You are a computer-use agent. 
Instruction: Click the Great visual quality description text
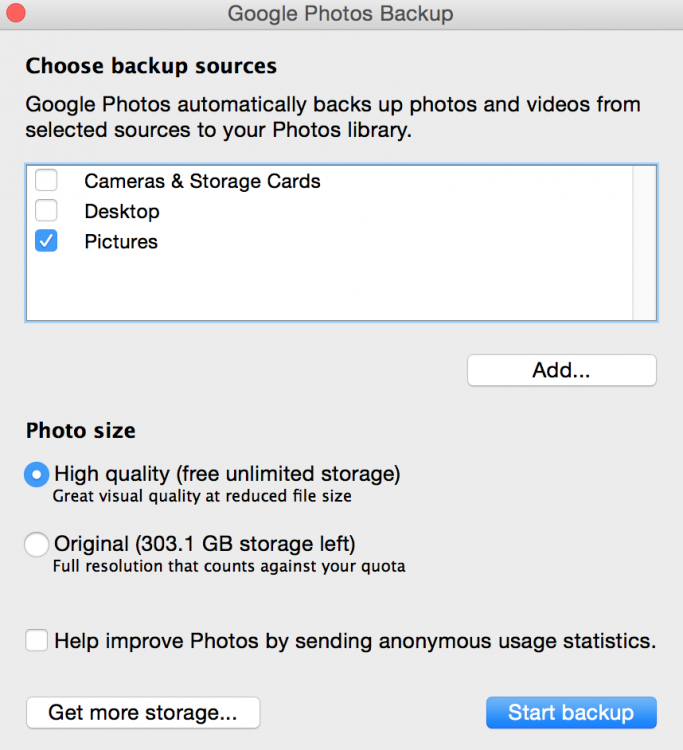[202, 496]
